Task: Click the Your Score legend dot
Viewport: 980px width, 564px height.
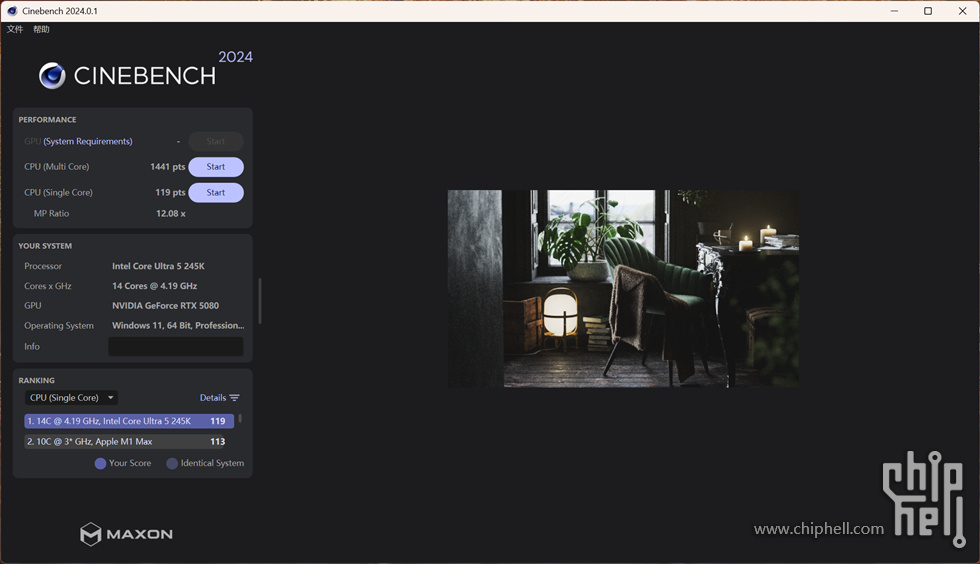Action: [x=100, y=463]
